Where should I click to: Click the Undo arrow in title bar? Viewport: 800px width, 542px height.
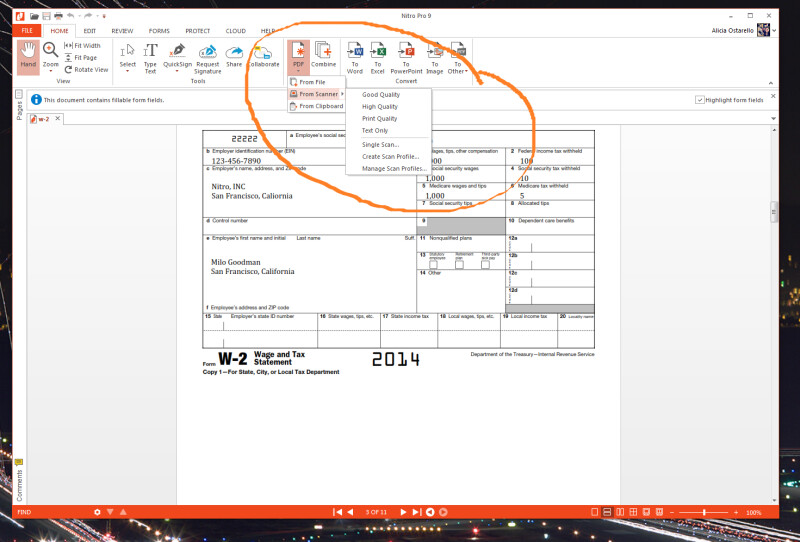coord(71,16)
